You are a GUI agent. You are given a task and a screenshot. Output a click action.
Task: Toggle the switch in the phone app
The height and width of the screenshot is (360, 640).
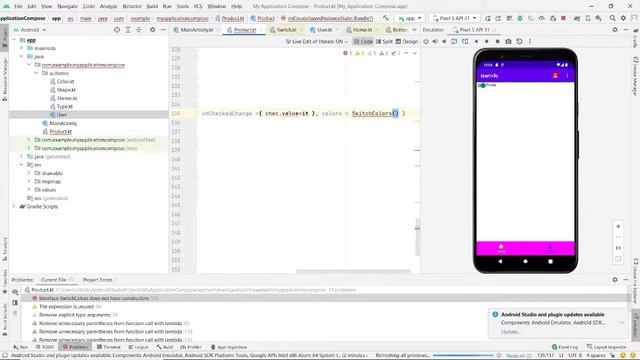pos(482,85)
